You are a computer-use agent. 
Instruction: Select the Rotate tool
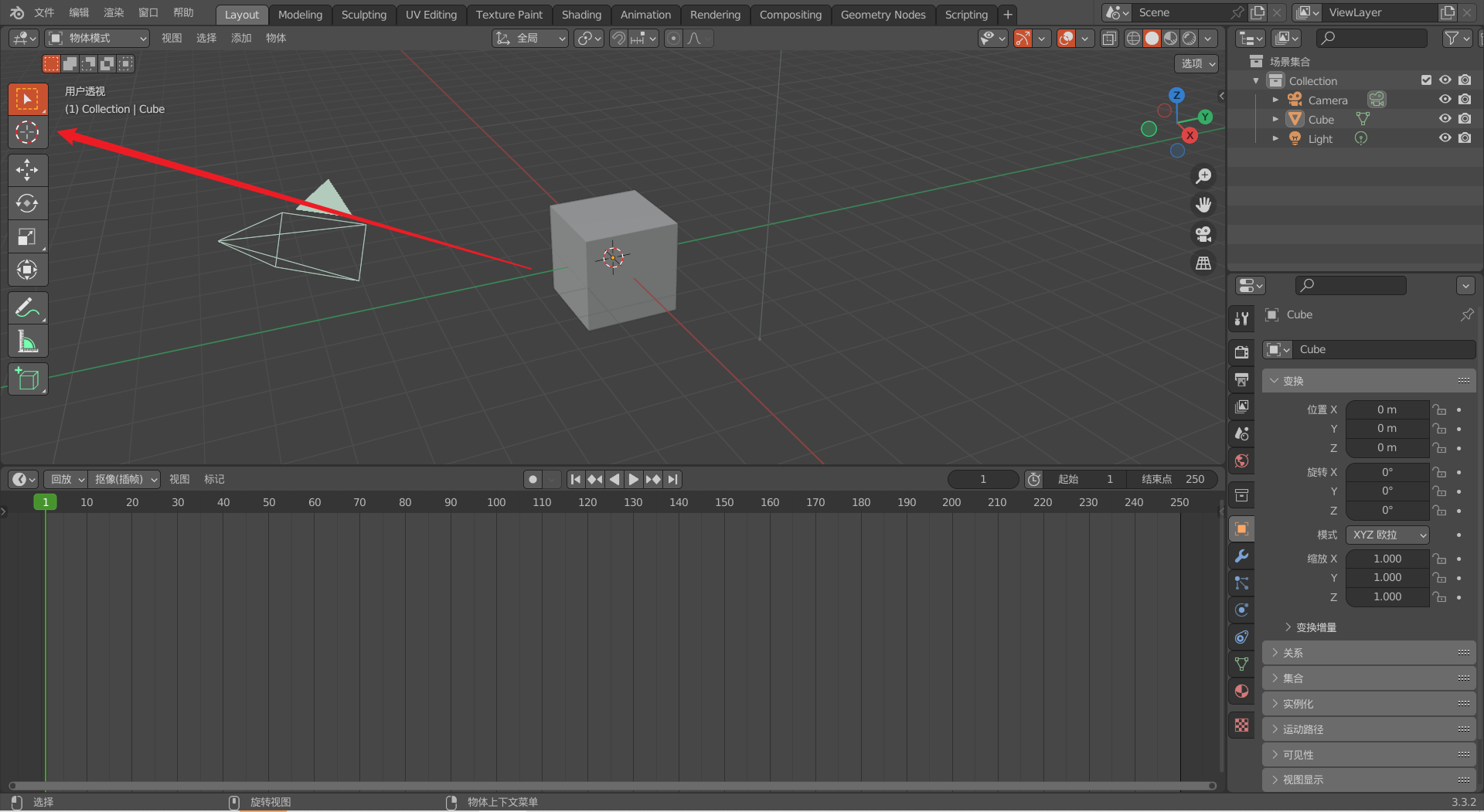click(28, 203)
